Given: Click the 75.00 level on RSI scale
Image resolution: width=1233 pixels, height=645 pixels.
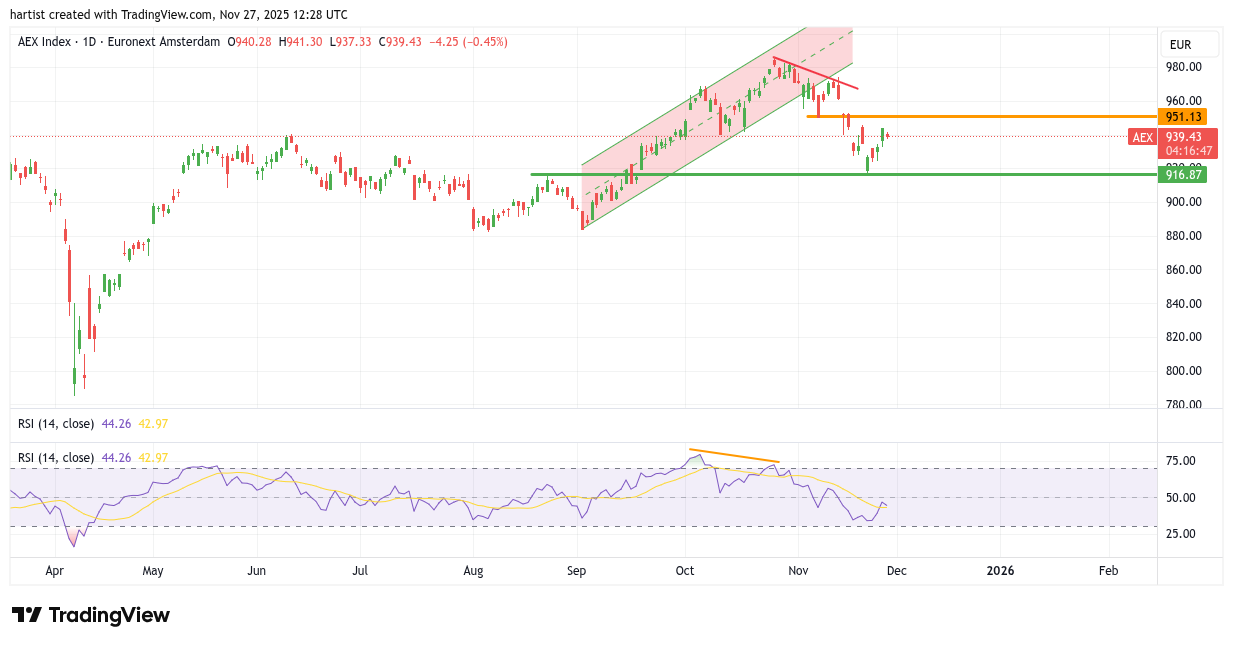Looking at the screenshot, I should [x=1181, y=461].
